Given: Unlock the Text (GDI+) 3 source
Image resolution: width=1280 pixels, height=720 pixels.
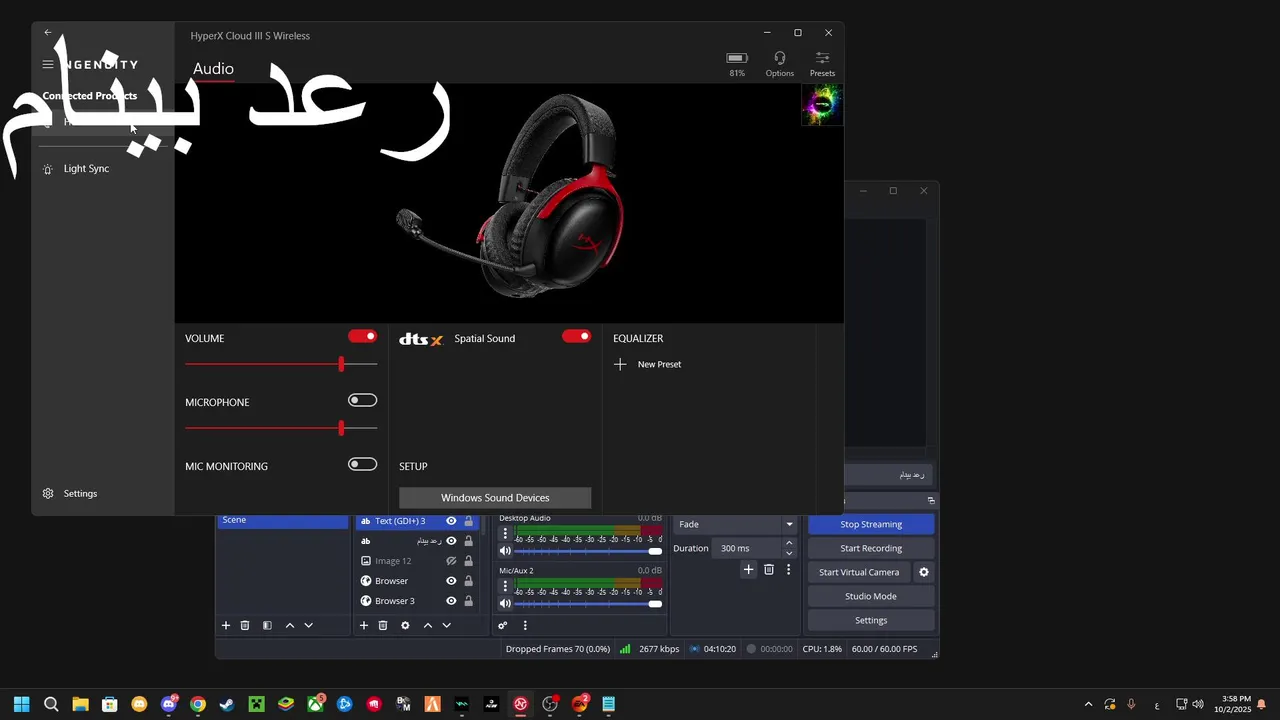Looking at the screenshot, I should [468, 521].
